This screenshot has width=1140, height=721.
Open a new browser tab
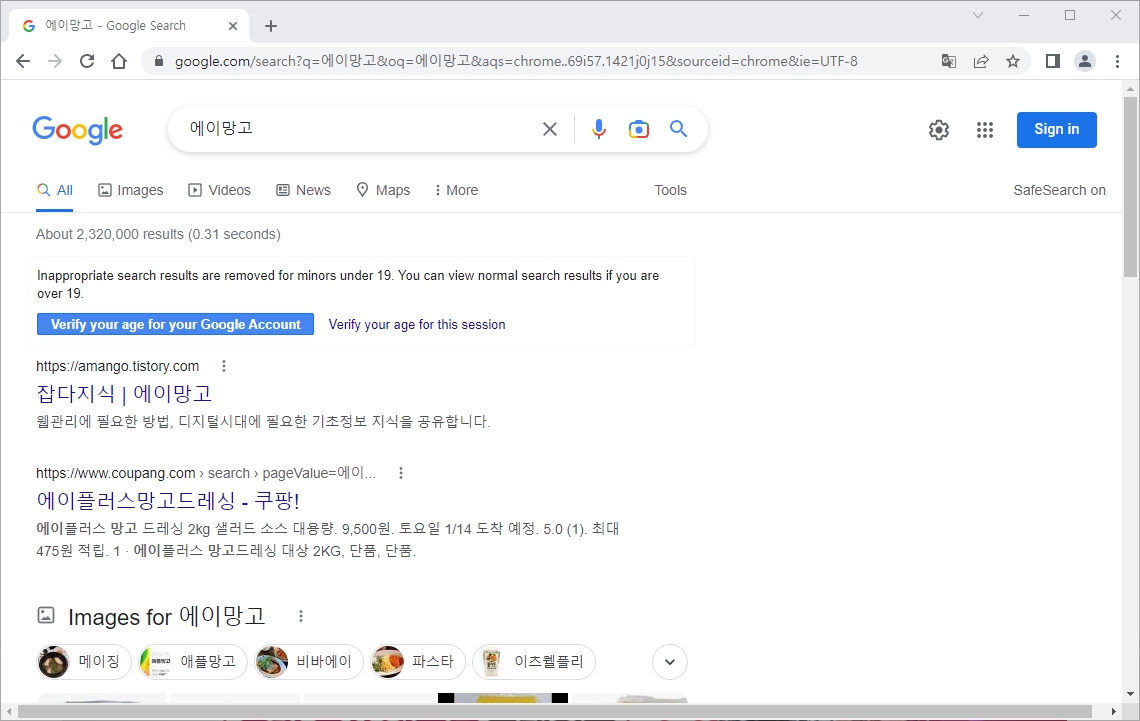coord(271,26)
